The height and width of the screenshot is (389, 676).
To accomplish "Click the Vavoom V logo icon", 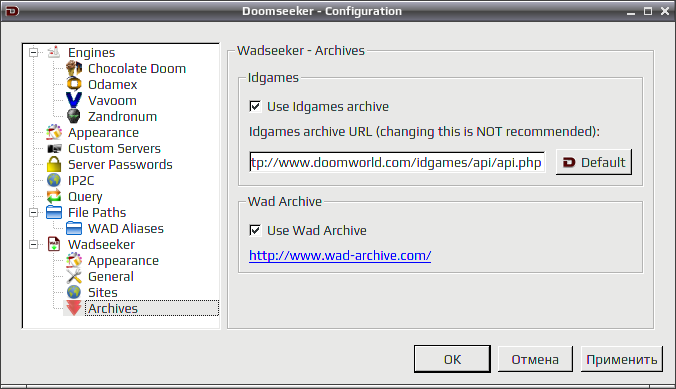I will tap(74, 100).
